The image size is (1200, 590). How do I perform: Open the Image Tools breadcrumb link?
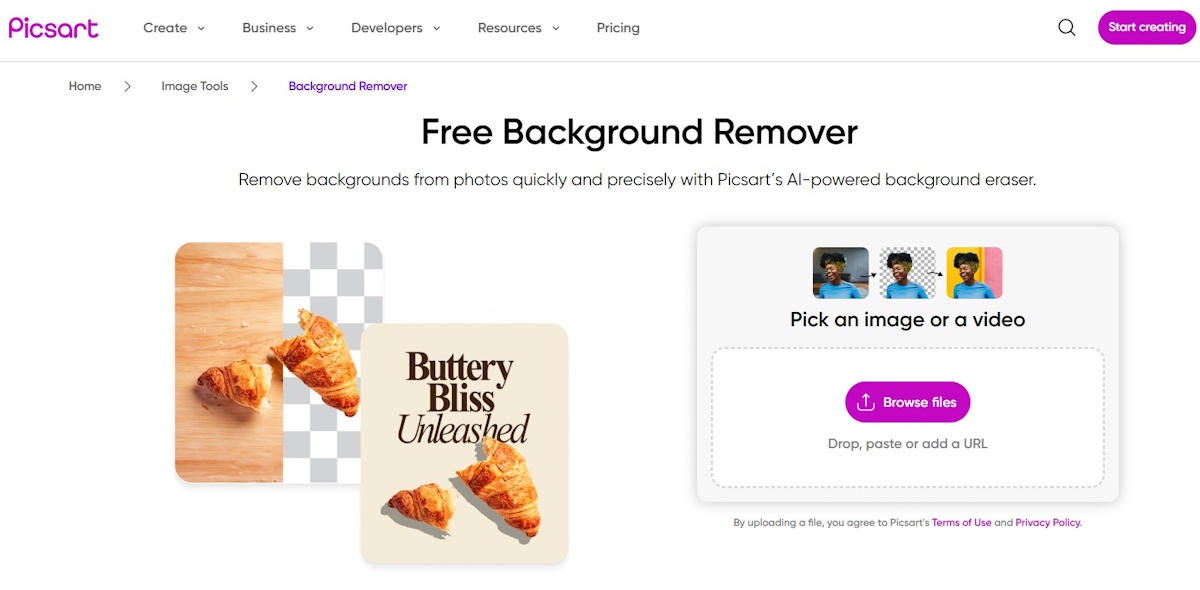pos(195,86)
